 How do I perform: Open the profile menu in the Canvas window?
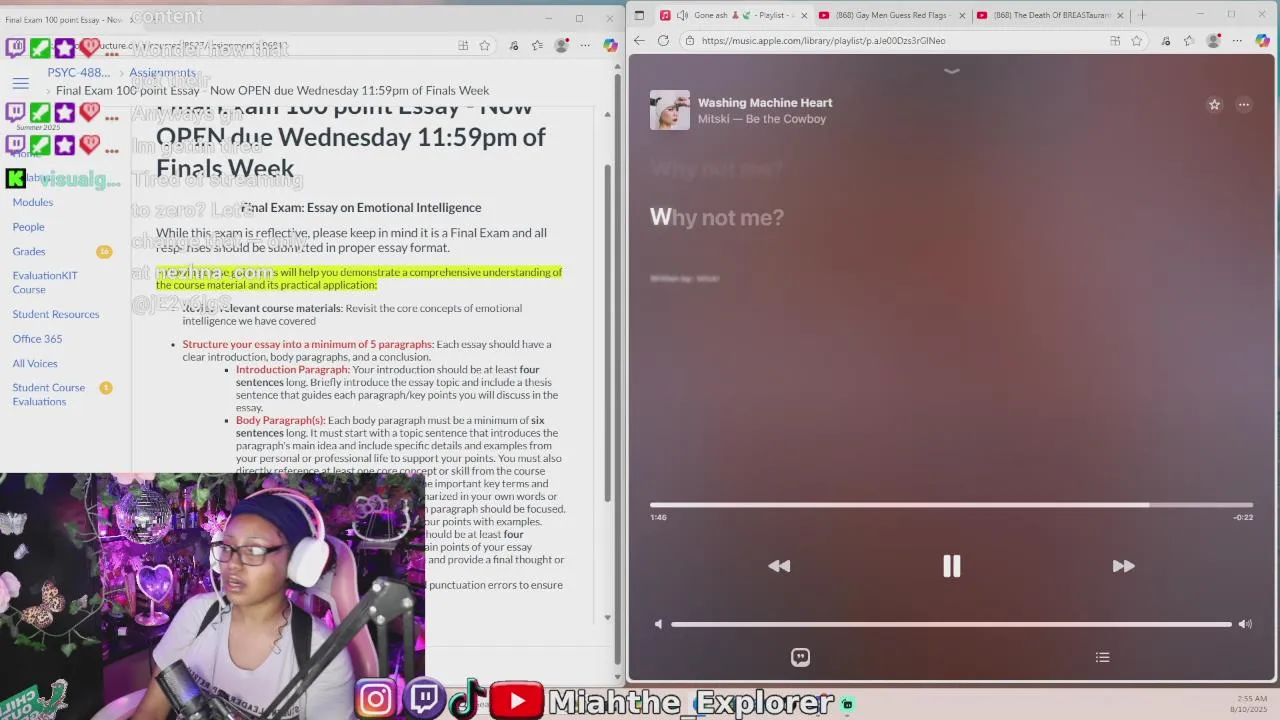click(561, 46)
